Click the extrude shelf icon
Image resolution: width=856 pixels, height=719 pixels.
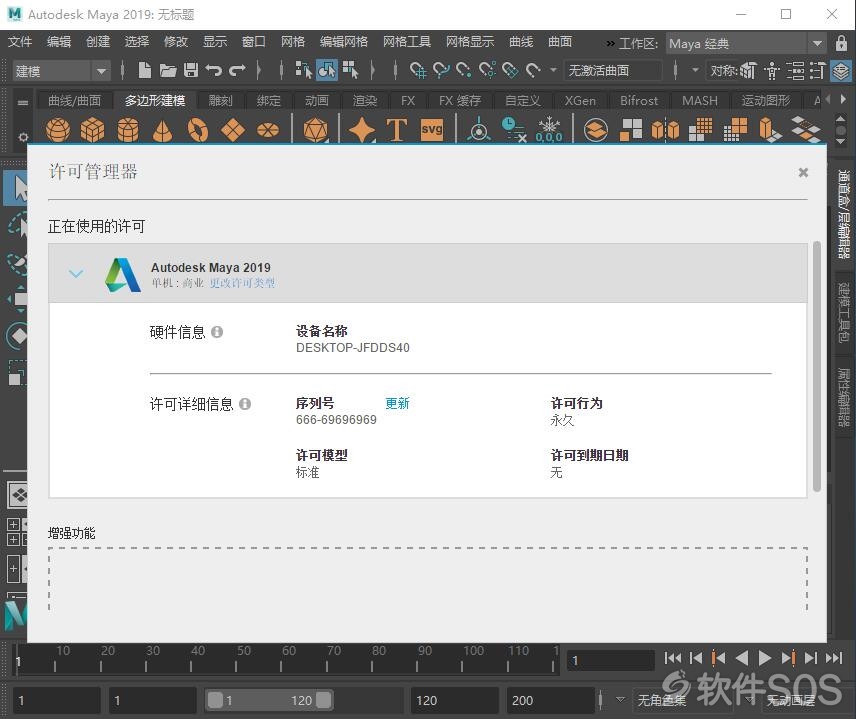click(x=770, y=130)
